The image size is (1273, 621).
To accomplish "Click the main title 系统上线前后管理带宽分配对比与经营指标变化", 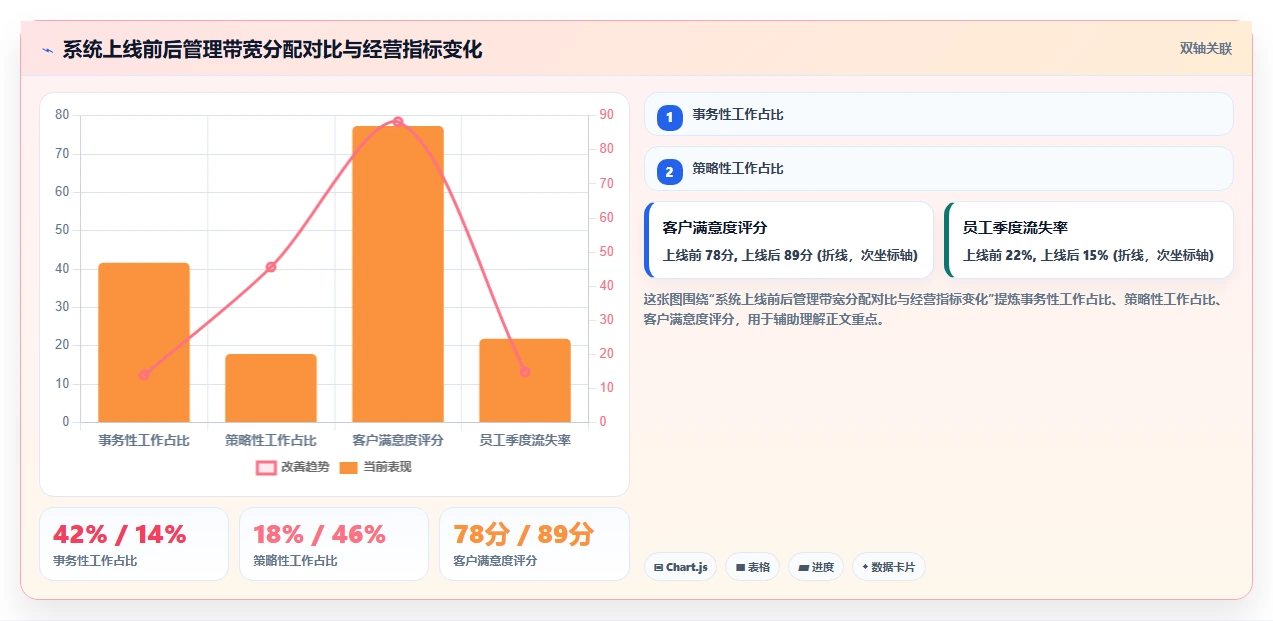I will click(x=272, y=50).
